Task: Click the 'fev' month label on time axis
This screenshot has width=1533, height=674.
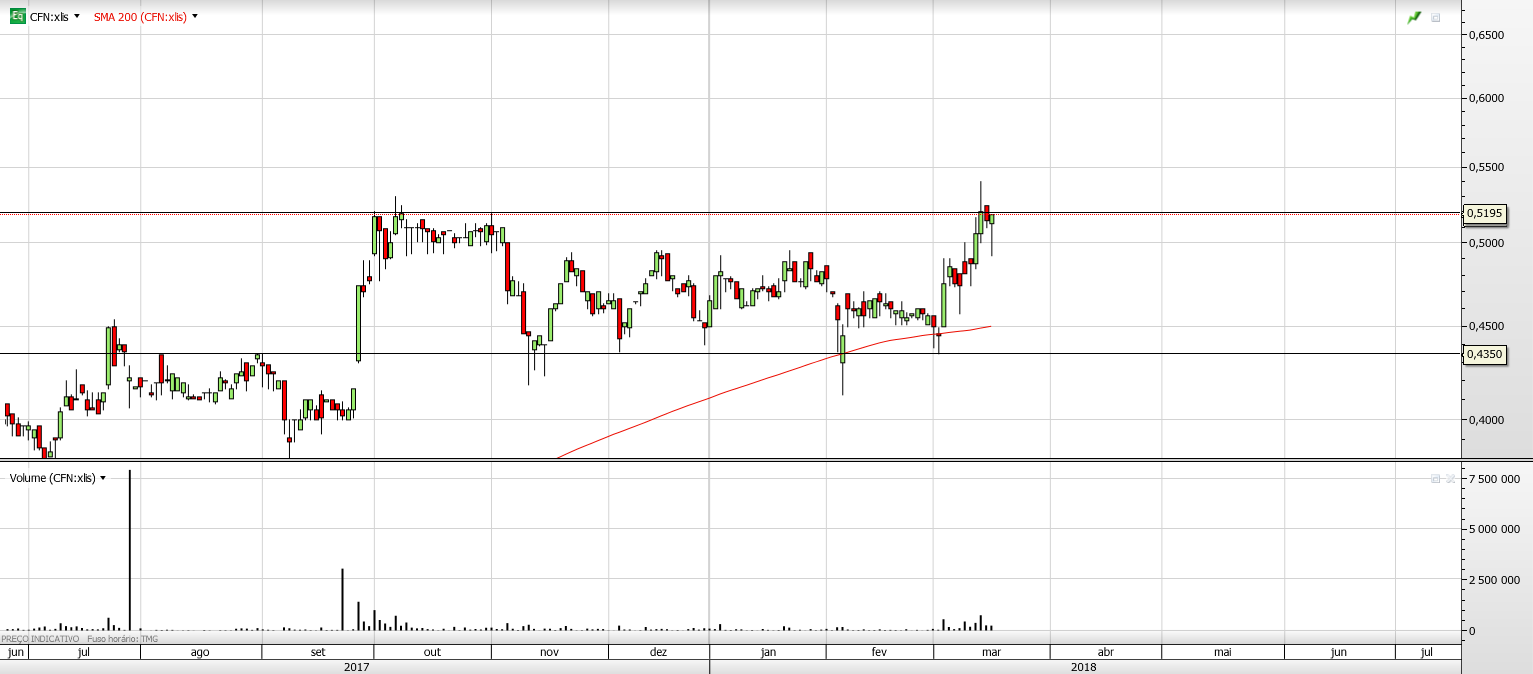Action: click(879, 652)
